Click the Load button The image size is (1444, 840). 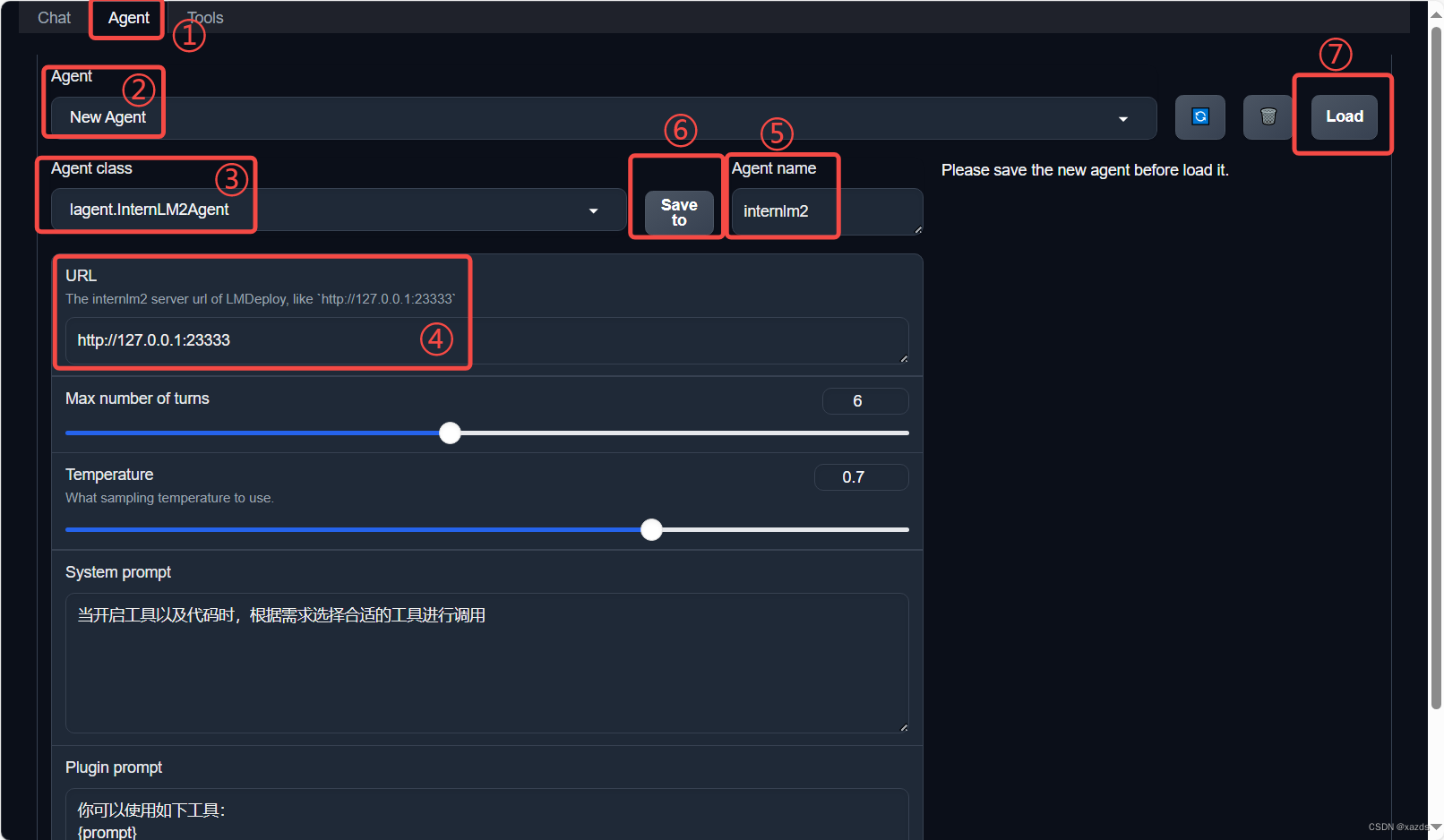pos(1344,116)
